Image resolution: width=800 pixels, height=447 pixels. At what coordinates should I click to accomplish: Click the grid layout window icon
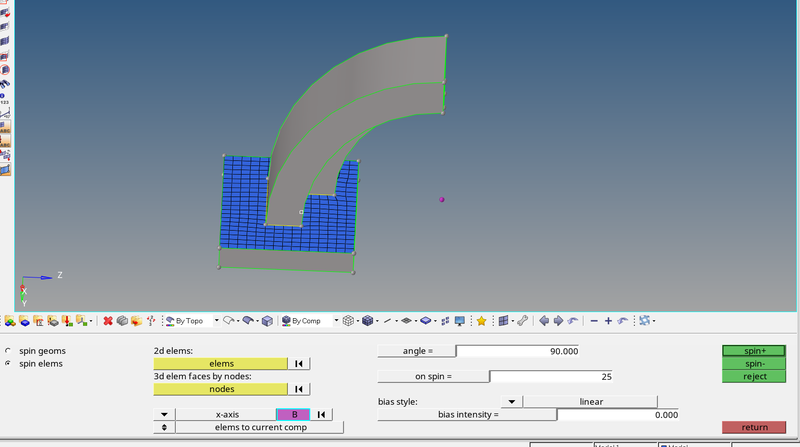(x=504, y=321)
